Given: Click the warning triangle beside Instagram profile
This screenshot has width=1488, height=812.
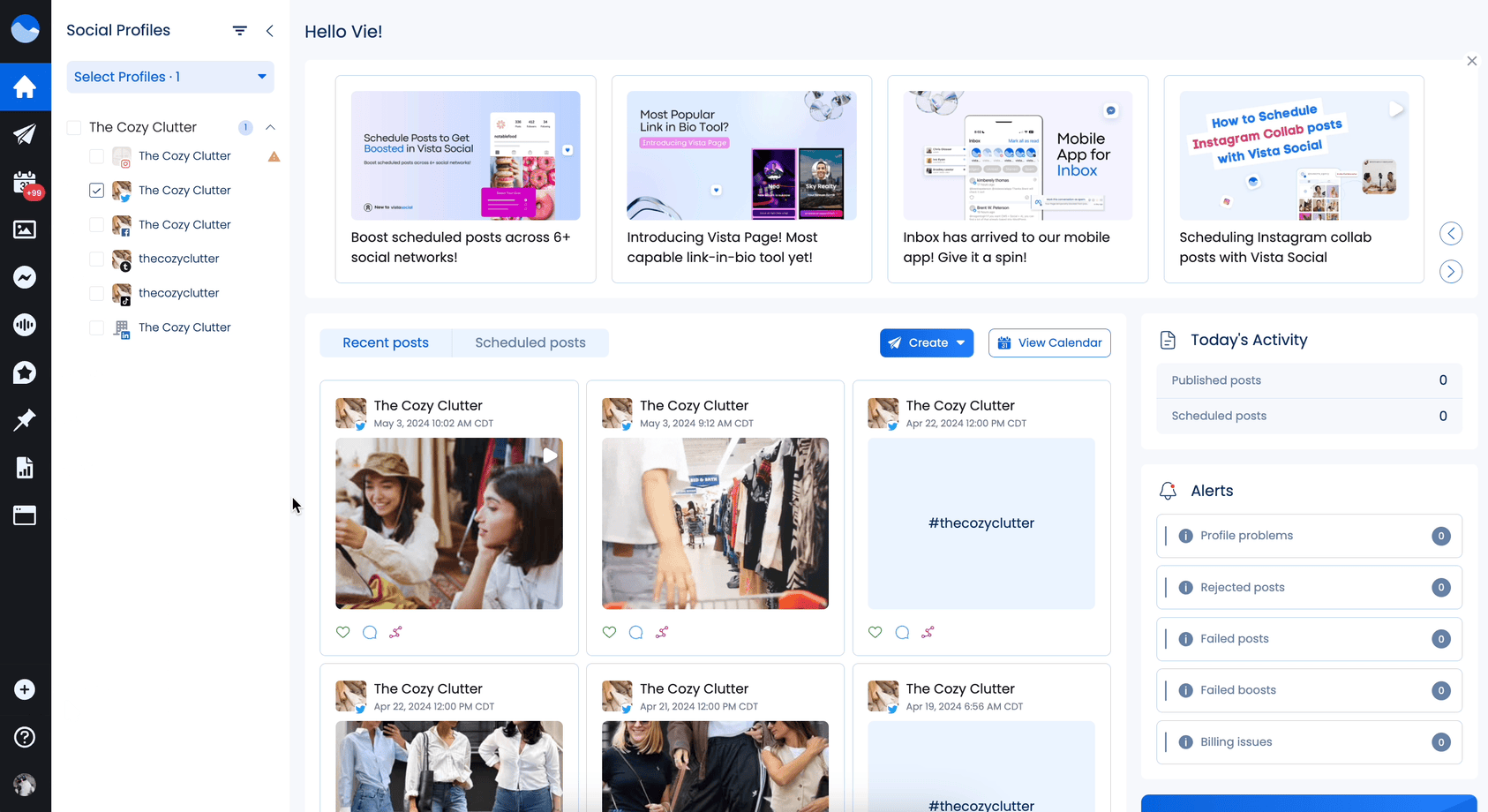Looking at the screenshot, I should click(274, 156).
